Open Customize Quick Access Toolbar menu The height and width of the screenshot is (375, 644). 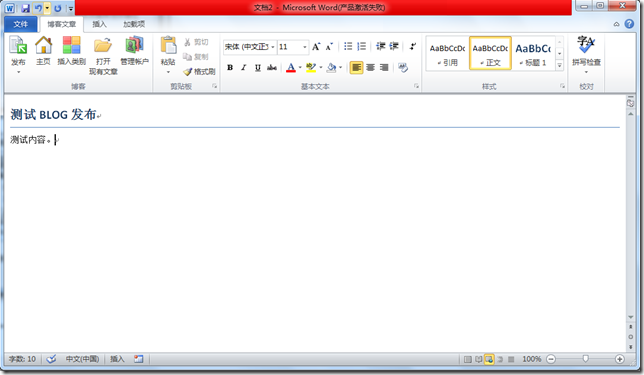[x=71, y=8]
